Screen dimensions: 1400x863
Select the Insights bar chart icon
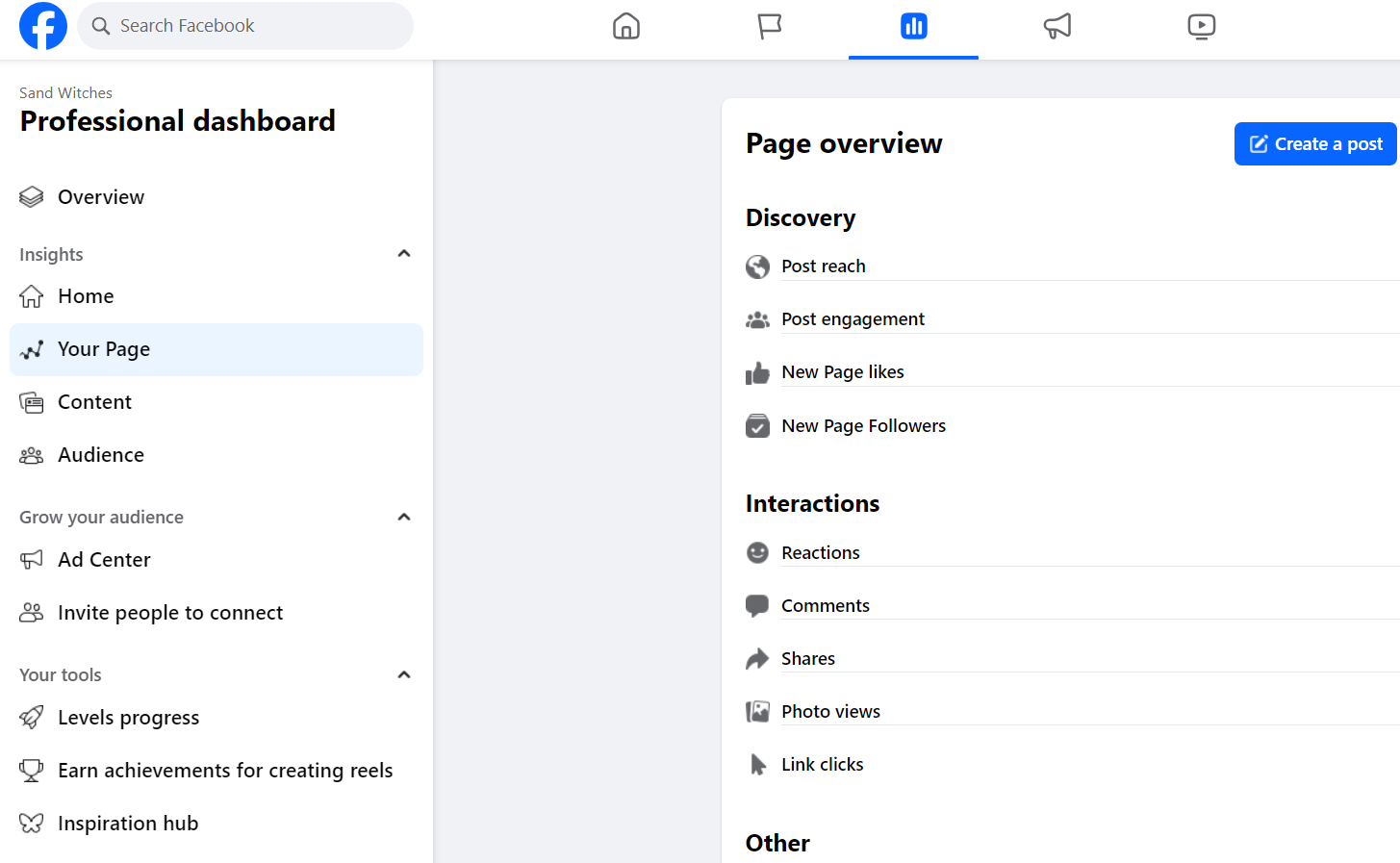click(913, 26)
